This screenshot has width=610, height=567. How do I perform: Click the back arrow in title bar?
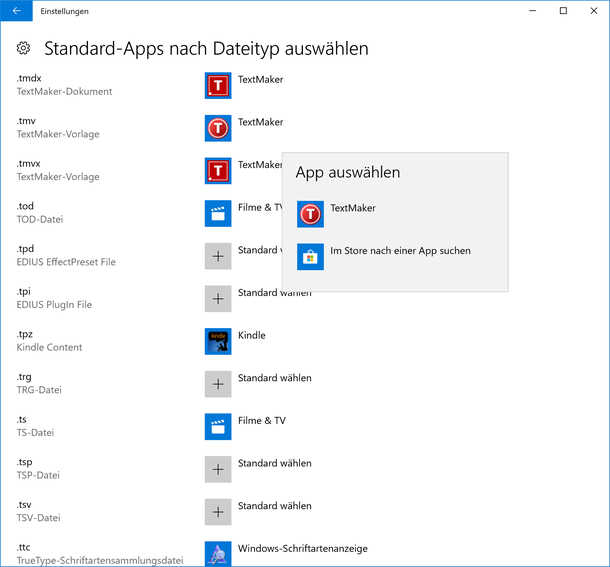(x=16, y=11)
